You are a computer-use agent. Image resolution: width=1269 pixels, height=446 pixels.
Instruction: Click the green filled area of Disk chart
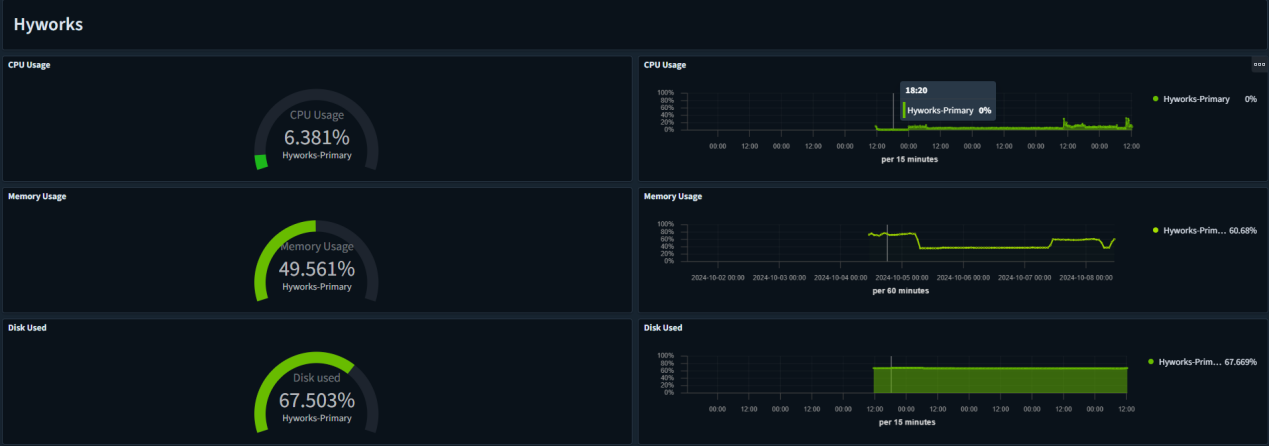pos(1000,381)
